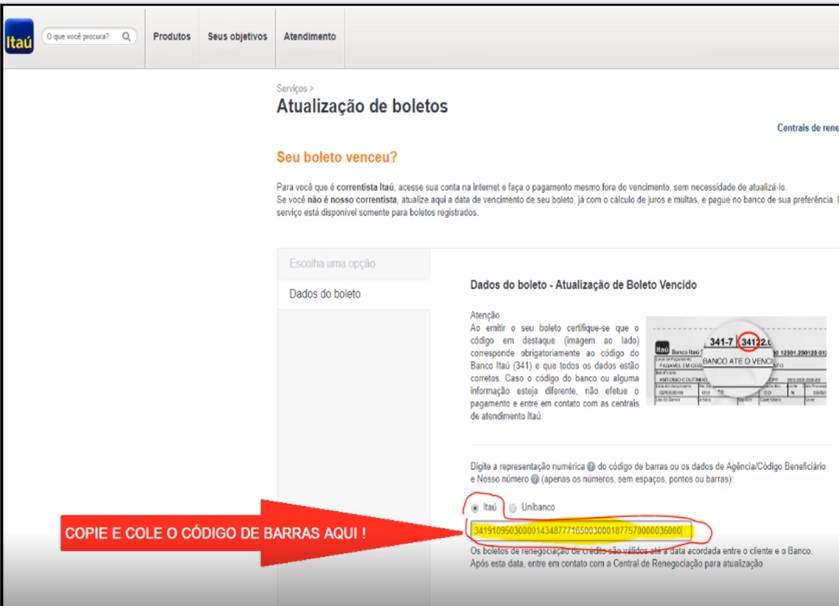Click the barcode number input field

(581, 531)
